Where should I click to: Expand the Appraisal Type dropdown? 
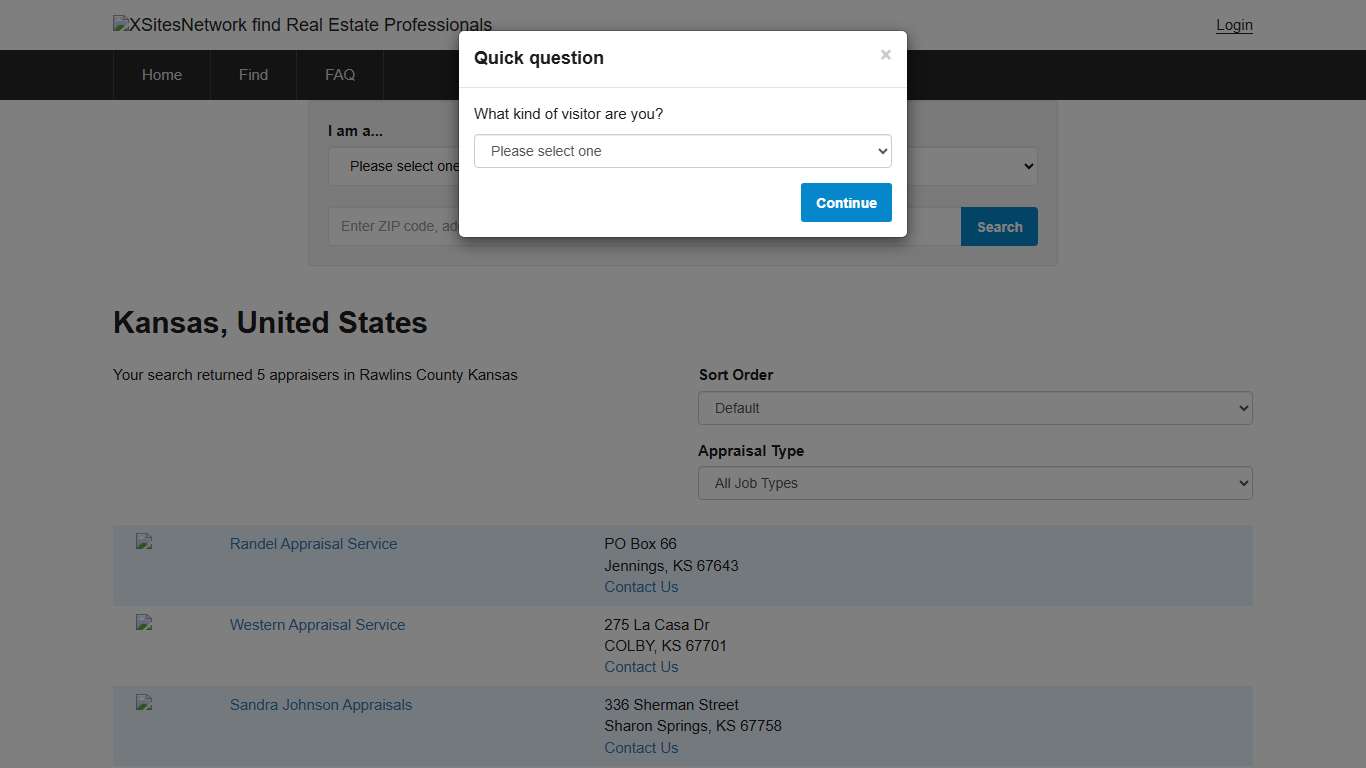[x=974, y=483]
